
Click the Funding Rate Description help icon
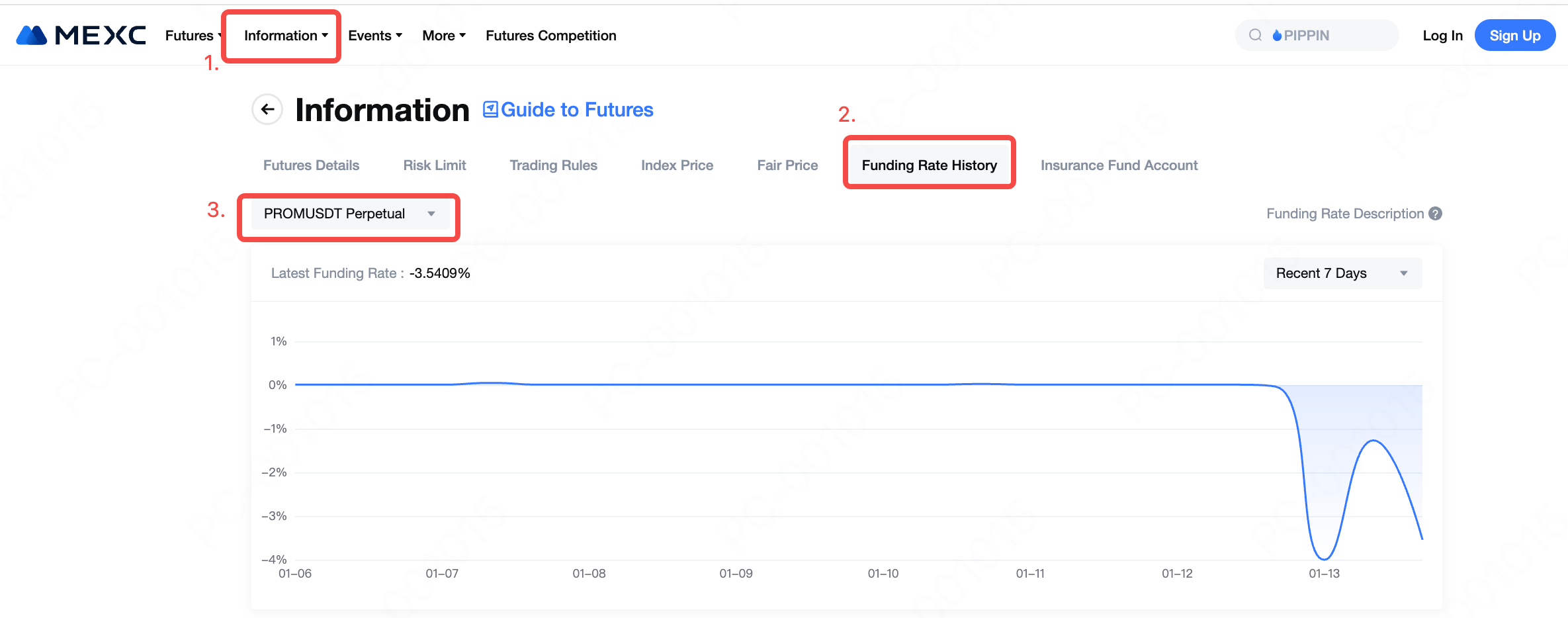click(x=1435, y=214)
